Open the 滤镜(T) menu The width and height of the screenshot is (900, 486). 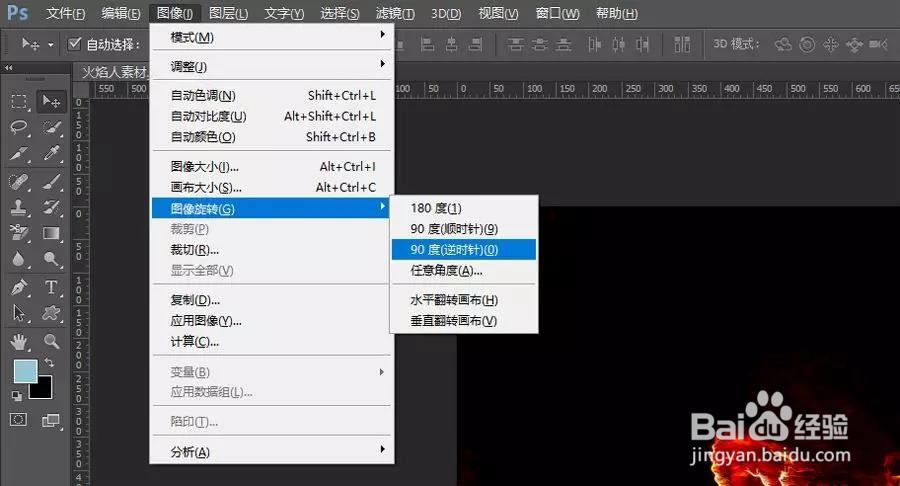click(x=395, y=13)
